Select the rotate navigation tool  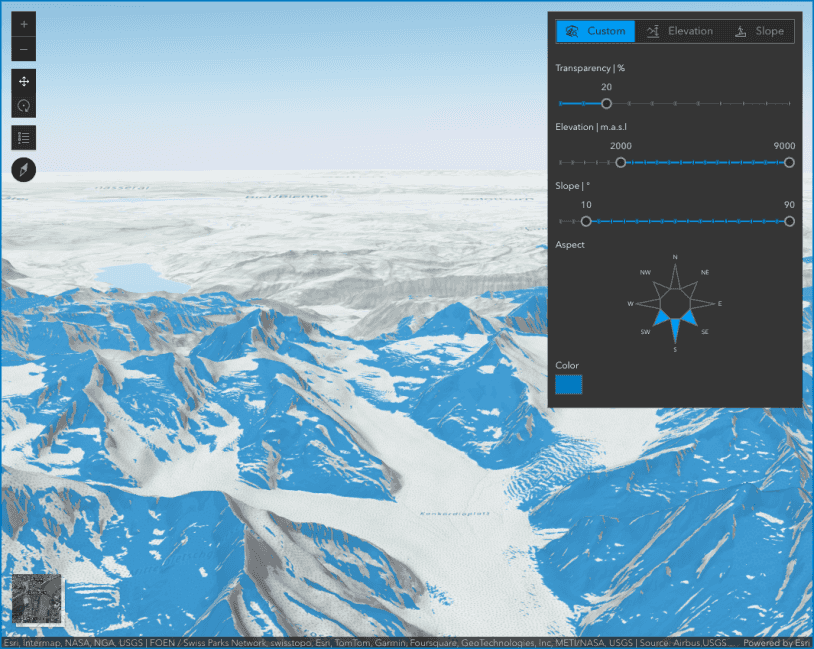click(23, 105)
